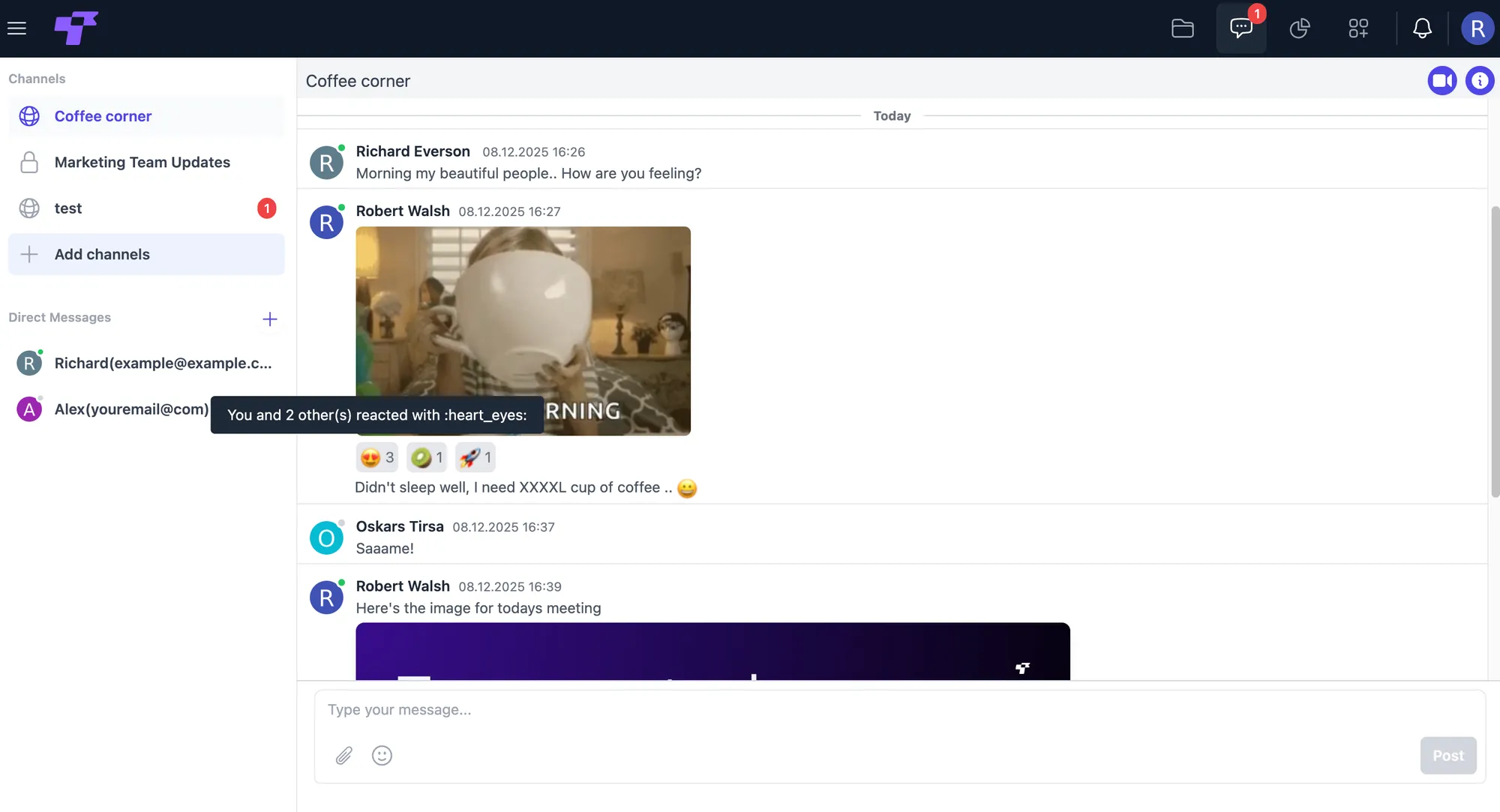Start a video call in Coffee corner
This screenshot has height=812, width=1500.
tap(1442, 80)
